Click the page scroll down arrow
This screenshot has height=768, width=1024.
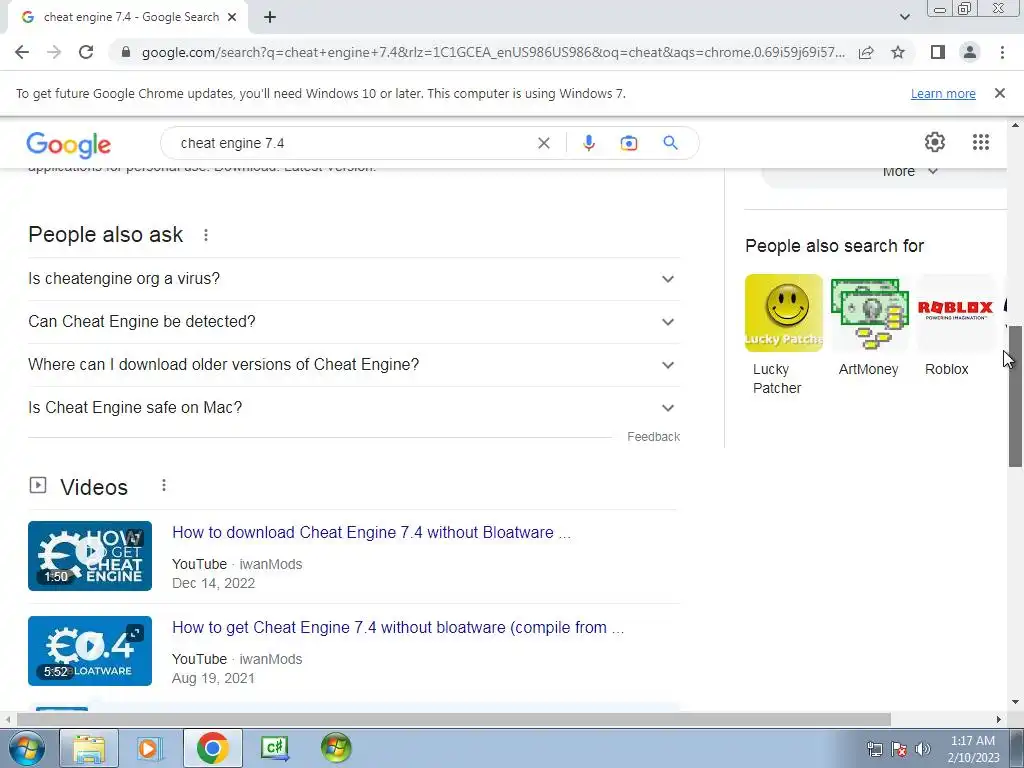click(x=1016, y=702)
